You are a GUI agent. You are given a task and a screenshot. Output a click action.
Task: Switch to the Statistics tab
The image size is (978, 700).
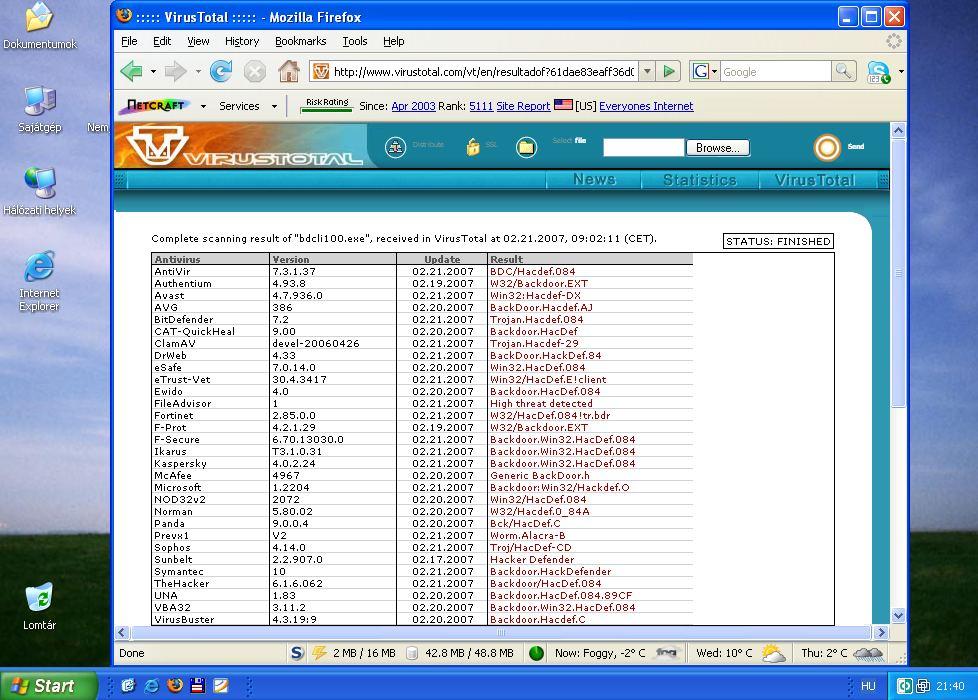[700, 180]
